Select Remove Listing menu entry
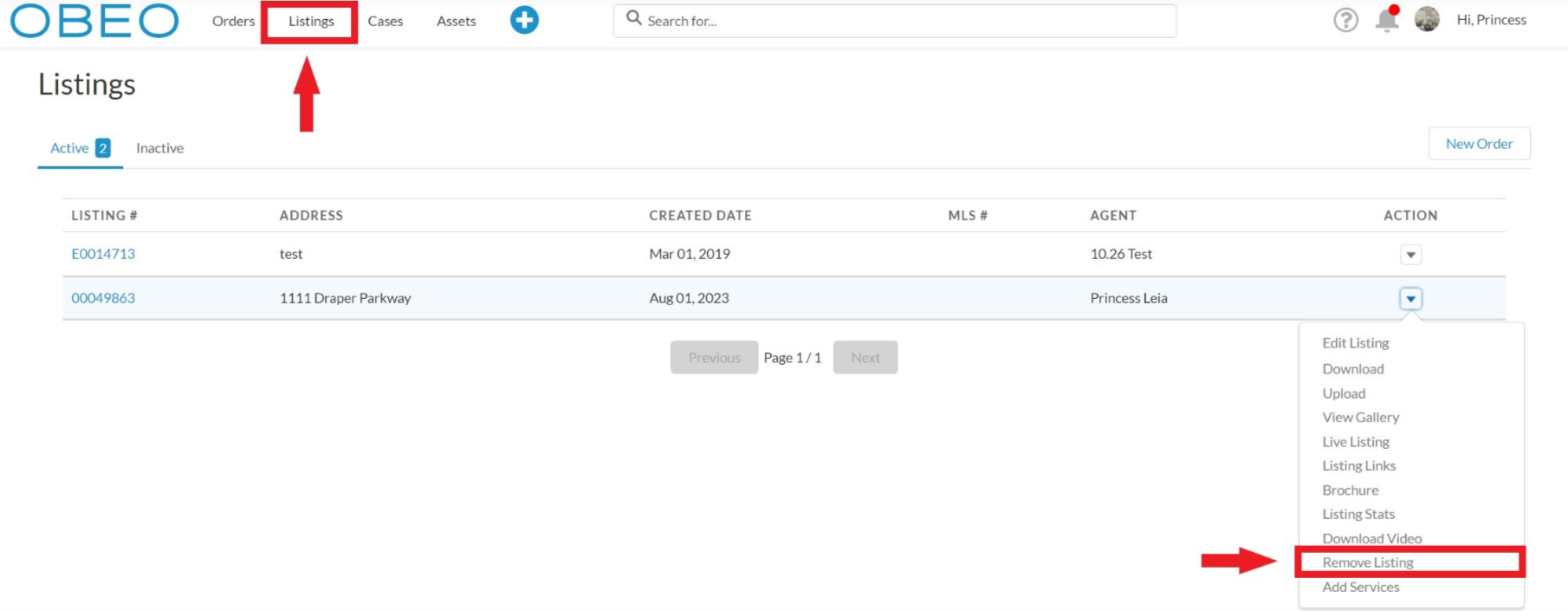 pos(1368,562)
